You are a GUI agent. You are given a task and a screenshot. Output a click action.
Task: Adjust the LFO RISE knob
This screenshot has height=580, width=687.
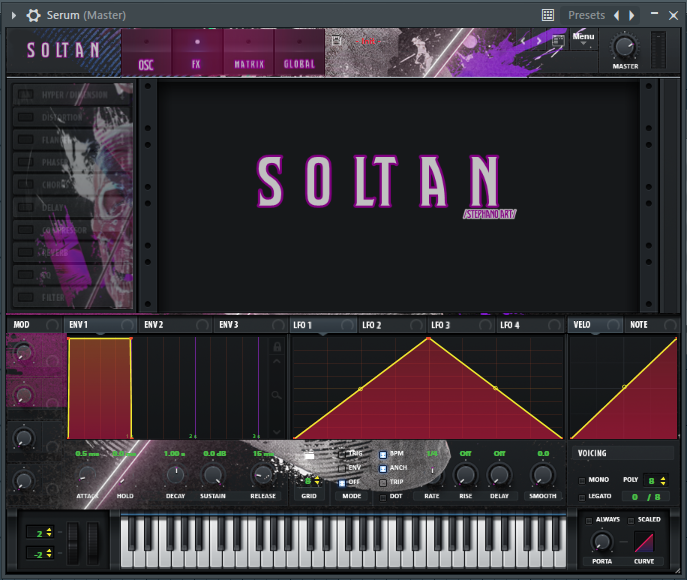(465, 476)
